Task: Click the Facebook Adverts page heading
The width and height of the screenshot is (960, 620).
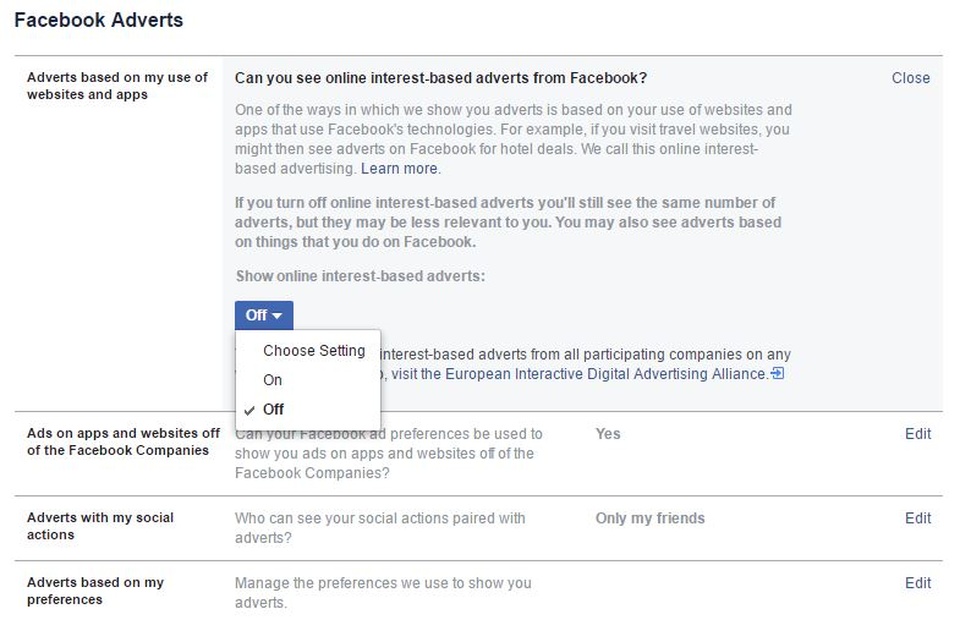Action: (x=98, y=19)
